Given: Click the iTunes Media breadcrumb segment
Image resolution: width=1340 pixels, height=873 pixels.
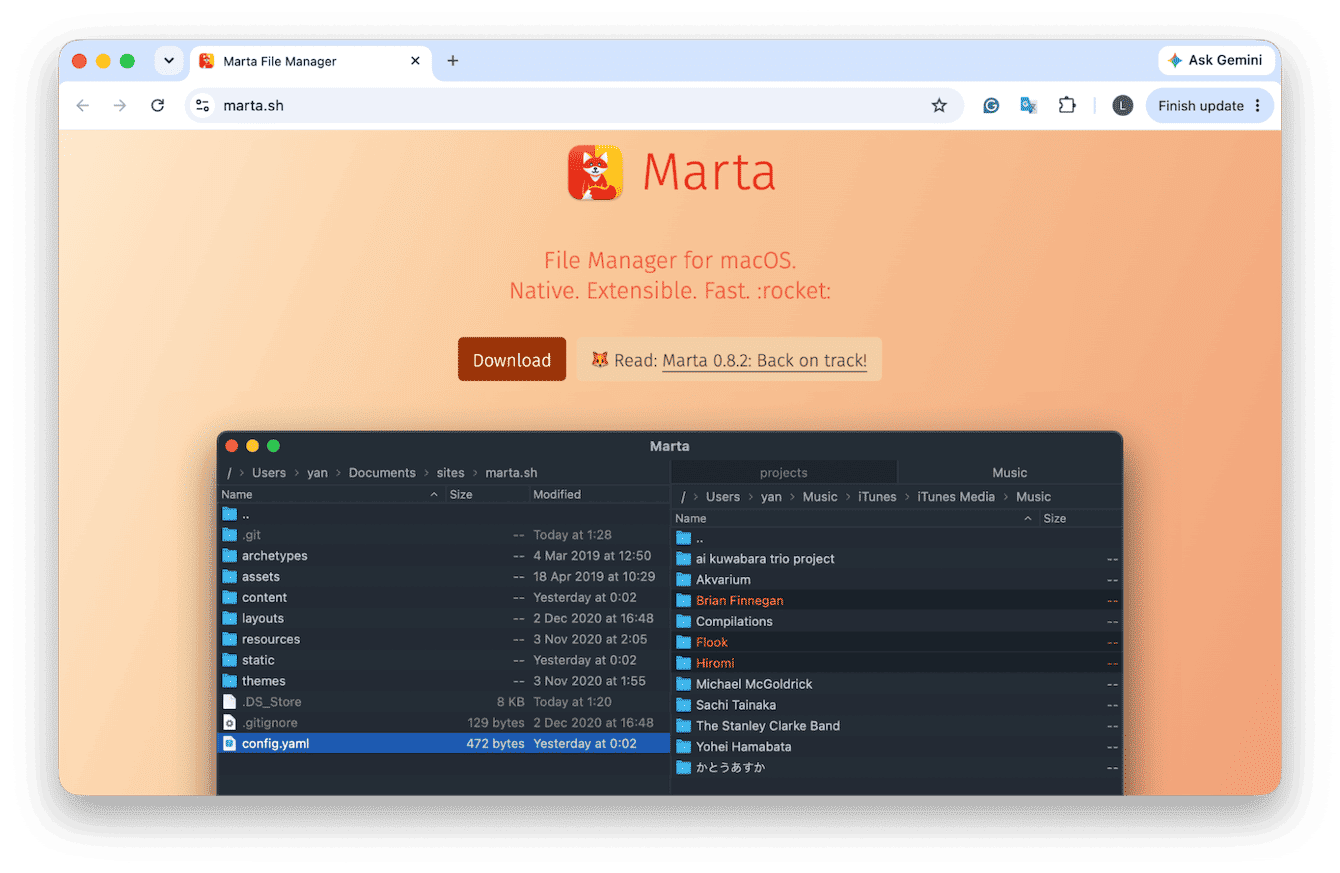Looking at the screenshot, I should click(x=956, y=497).
